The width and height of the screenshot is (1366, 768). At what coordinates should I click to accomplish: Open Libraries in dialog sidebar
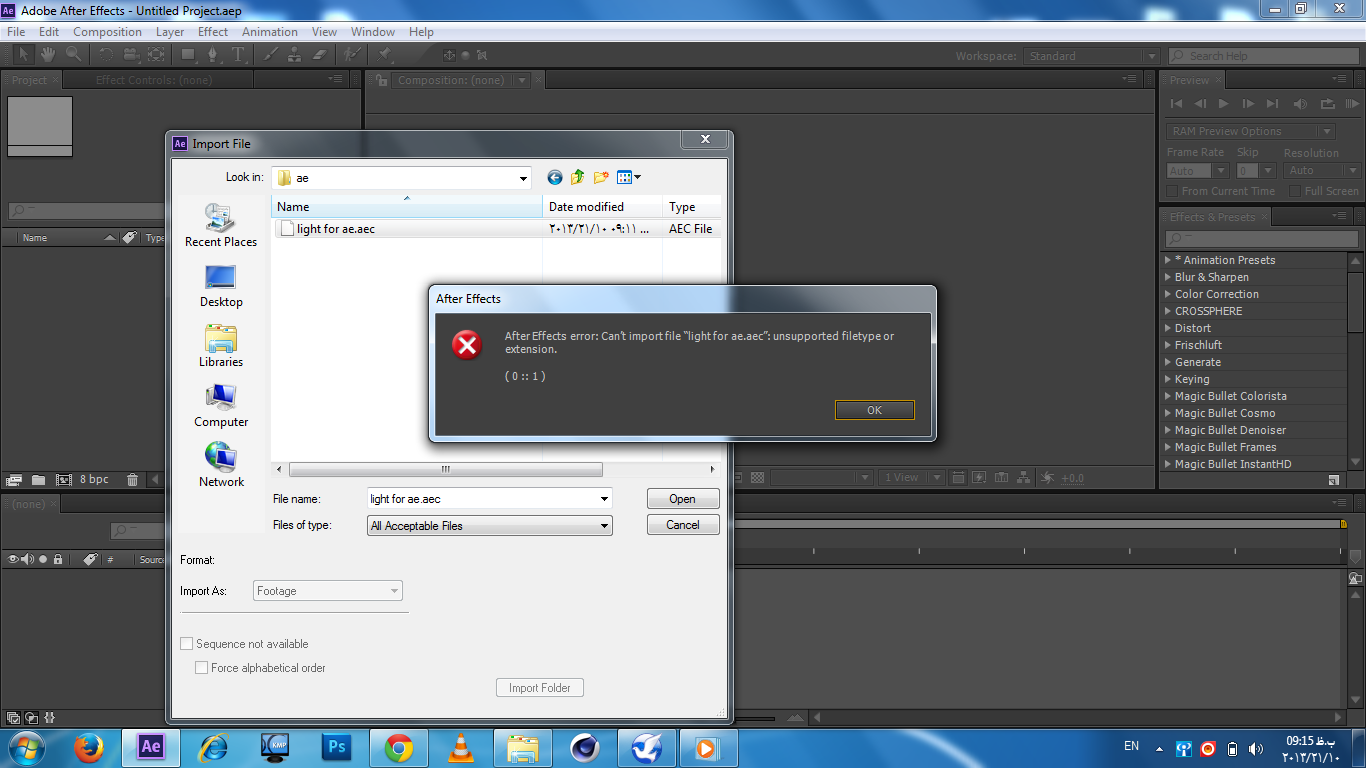(221, 346)
